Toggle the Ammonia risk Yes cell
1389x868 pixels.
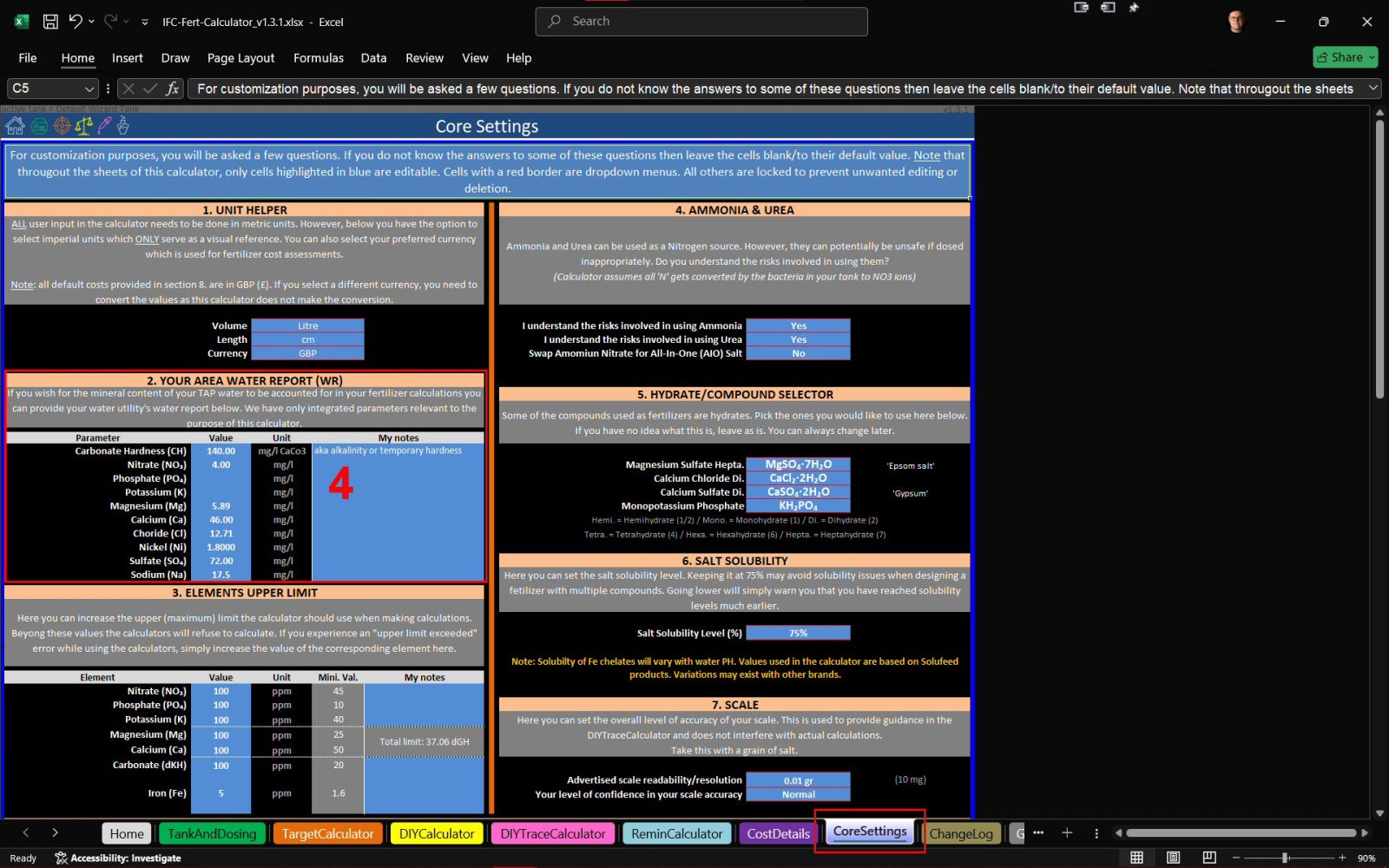pos(798,326)
